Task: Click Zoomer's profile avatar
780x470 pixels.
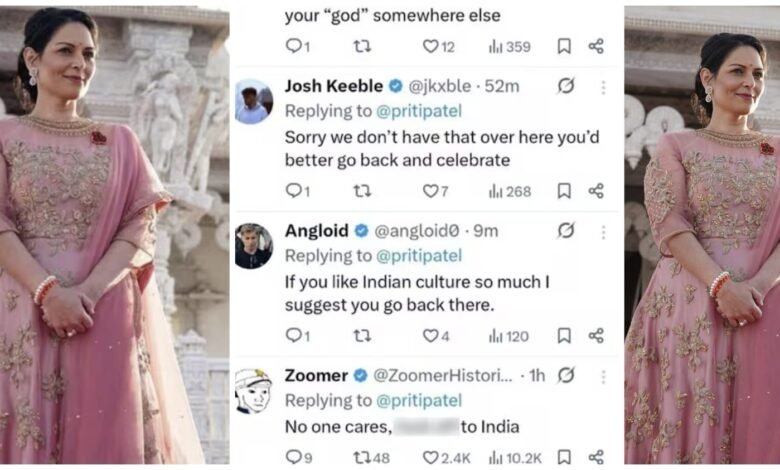Action: click(253, 389)
